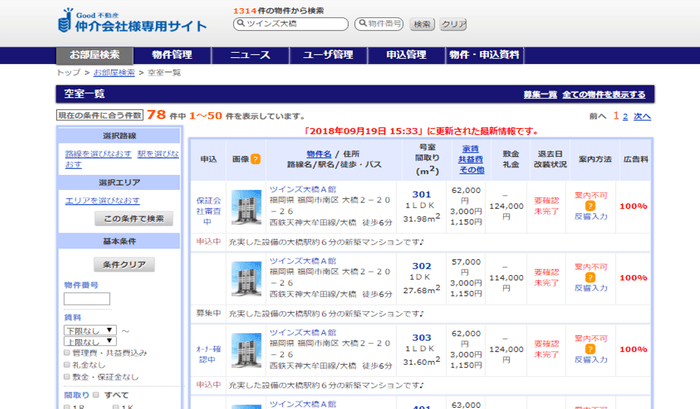Click the Good不動産 site logo

(132, 19)
